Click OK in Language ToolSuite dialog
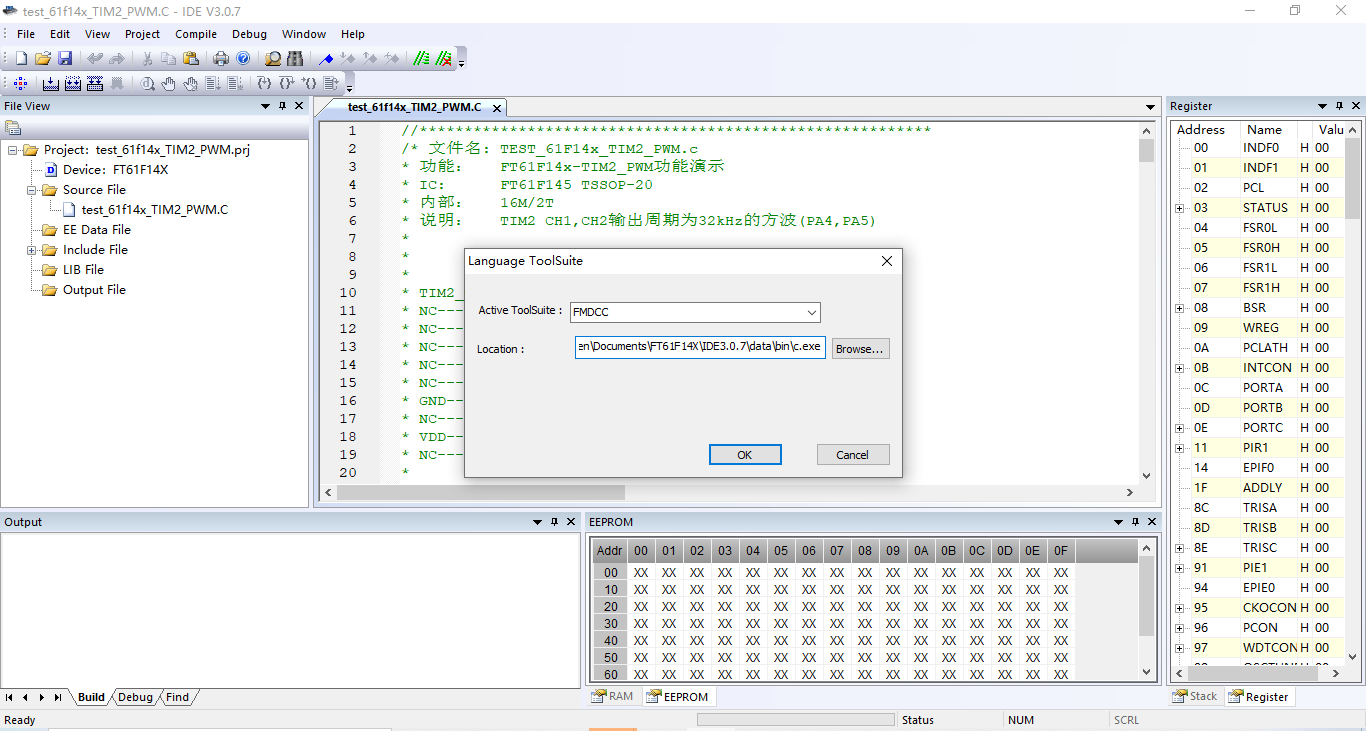The height and width of the screenshot is (731, 1366). point(745,455)
